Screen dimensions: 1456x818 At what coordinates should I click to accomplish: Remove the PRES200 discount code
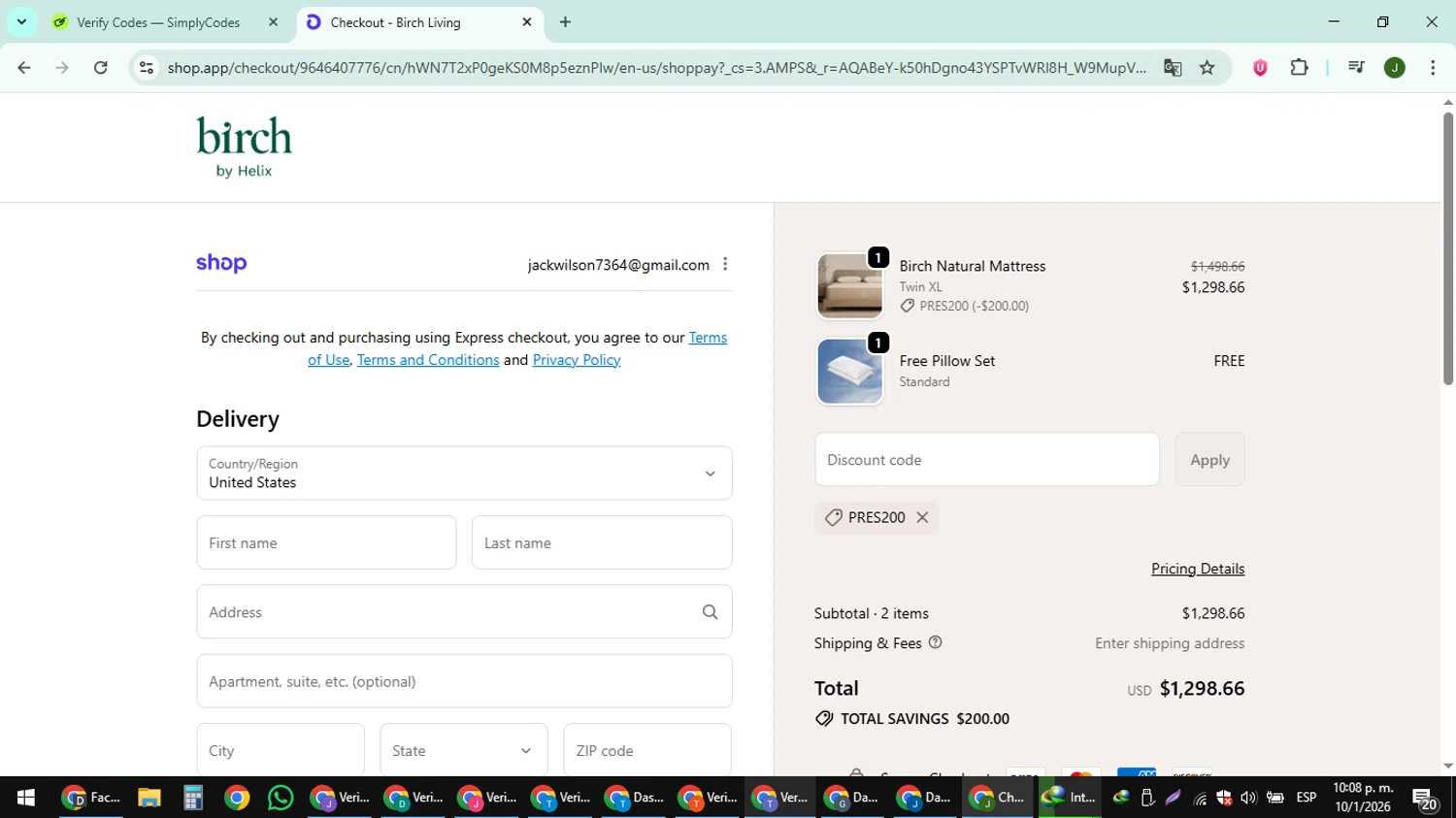point(922,517)
